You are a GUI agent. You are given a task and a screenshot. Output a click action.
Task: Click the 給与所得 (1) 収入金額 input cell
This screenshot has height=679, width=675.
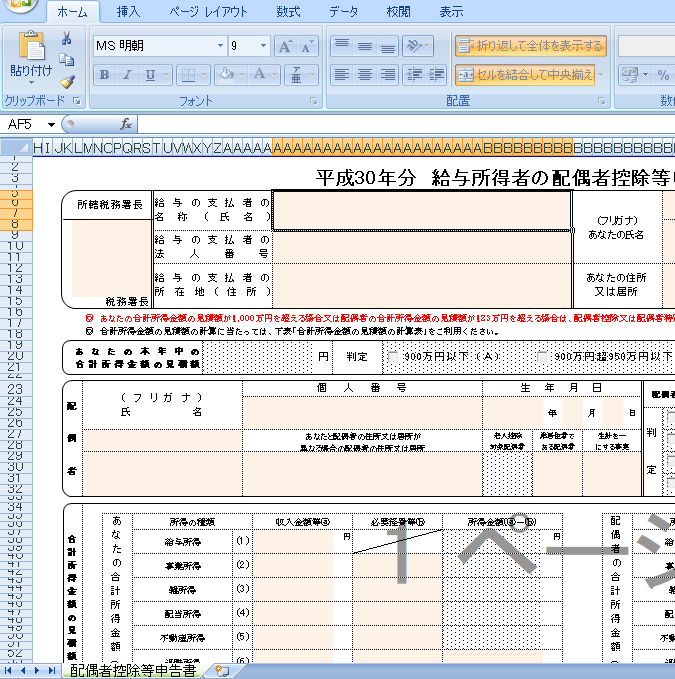click(x=293, y=542)
